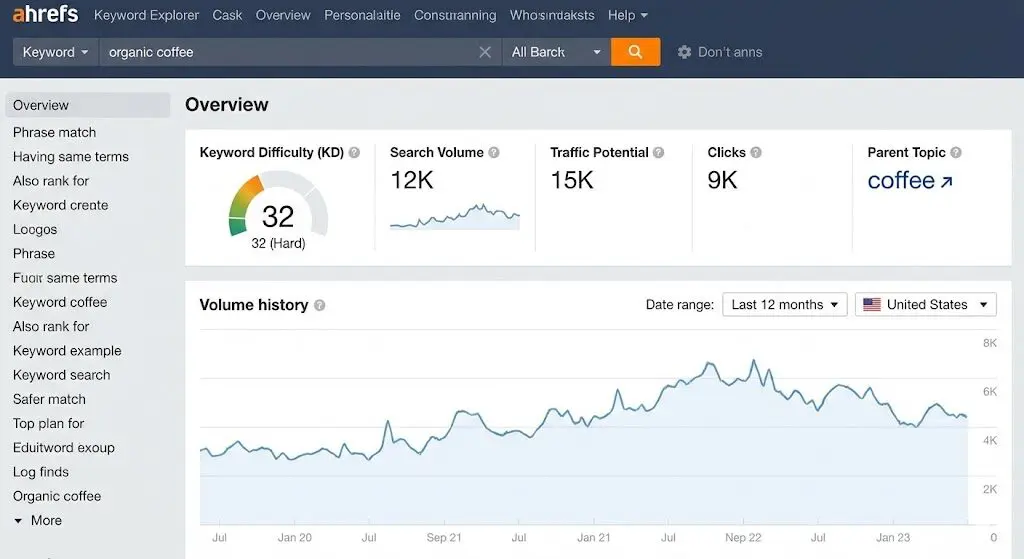Open the Last 12 months date range dropdown
The height and width of the screenshot is (559, 1024).
click(785, 304)
